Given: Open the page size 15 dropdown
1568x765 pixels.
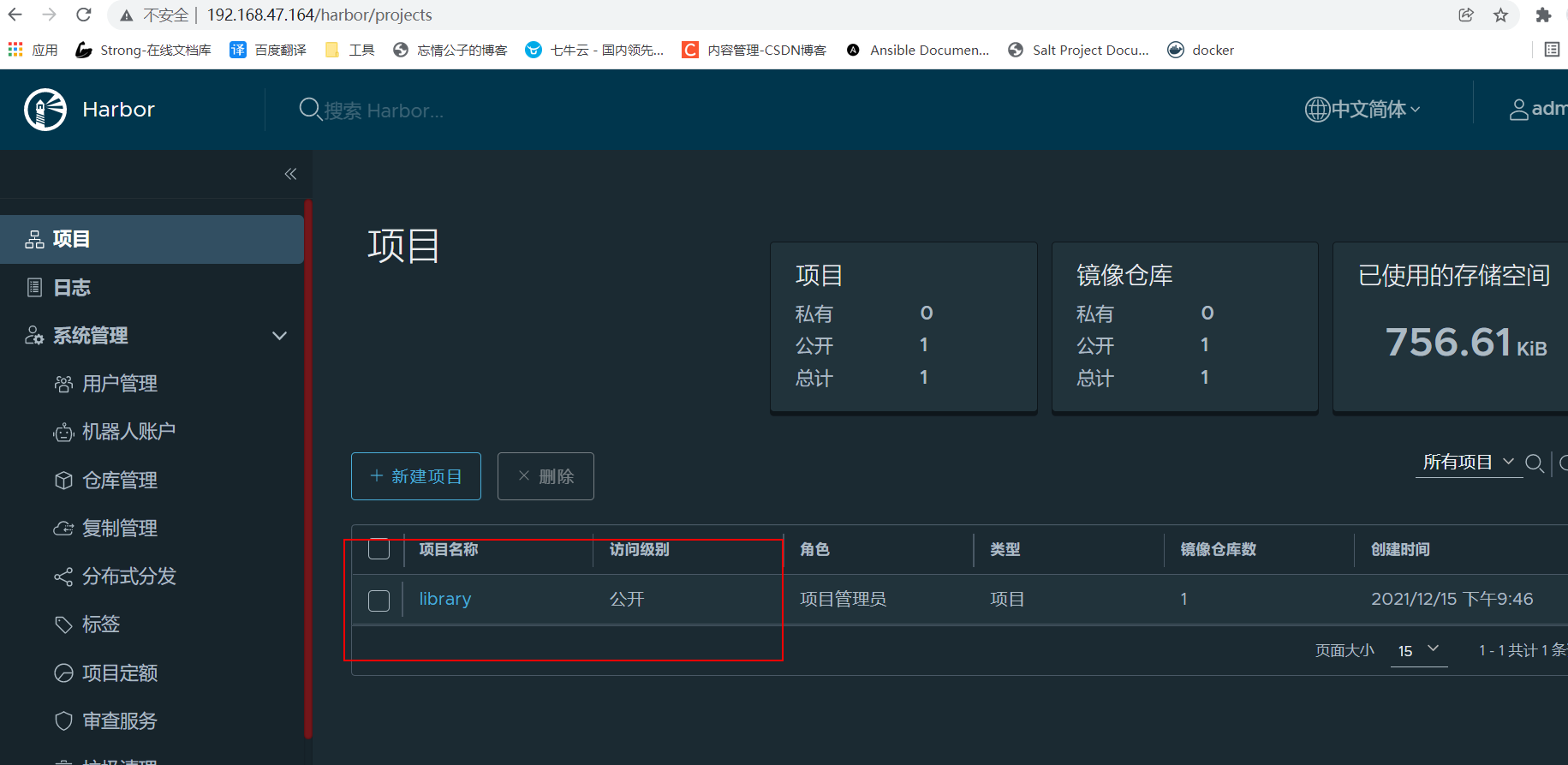Looking at the screenshot, I should pos(1419,651).
